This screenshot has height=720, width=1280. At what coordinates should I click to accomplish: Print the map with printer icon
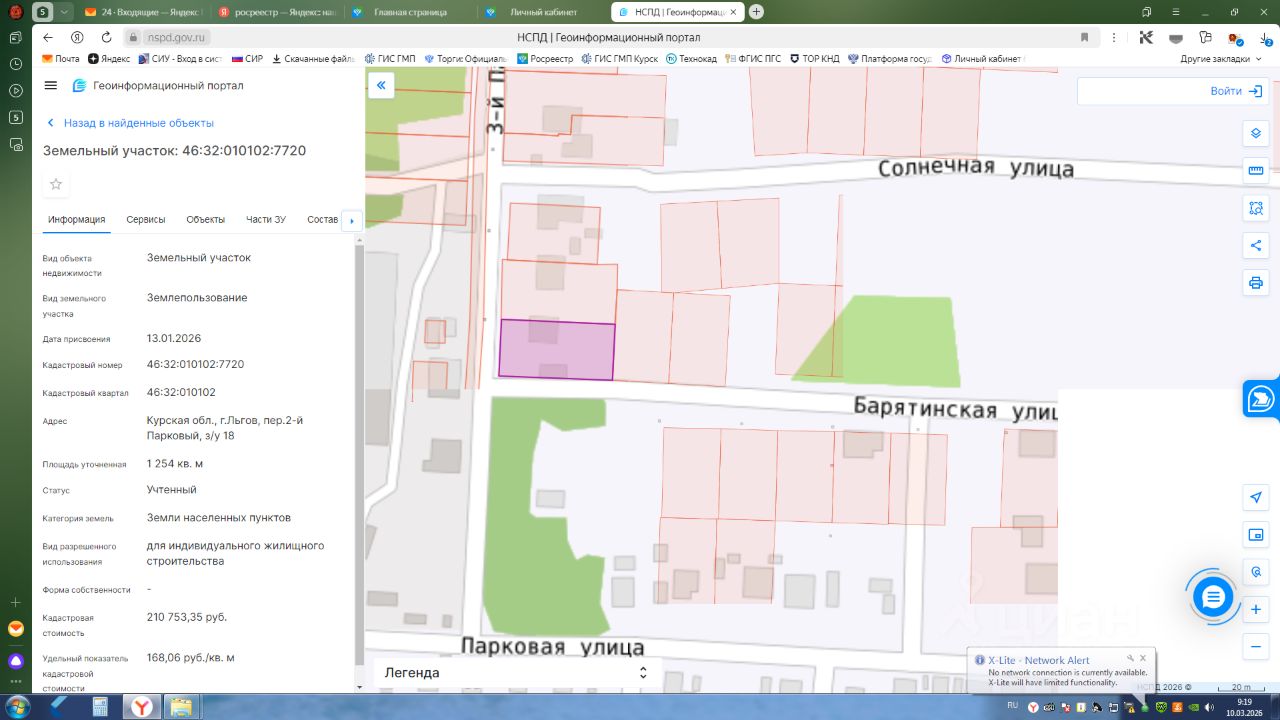[1256, 283]
